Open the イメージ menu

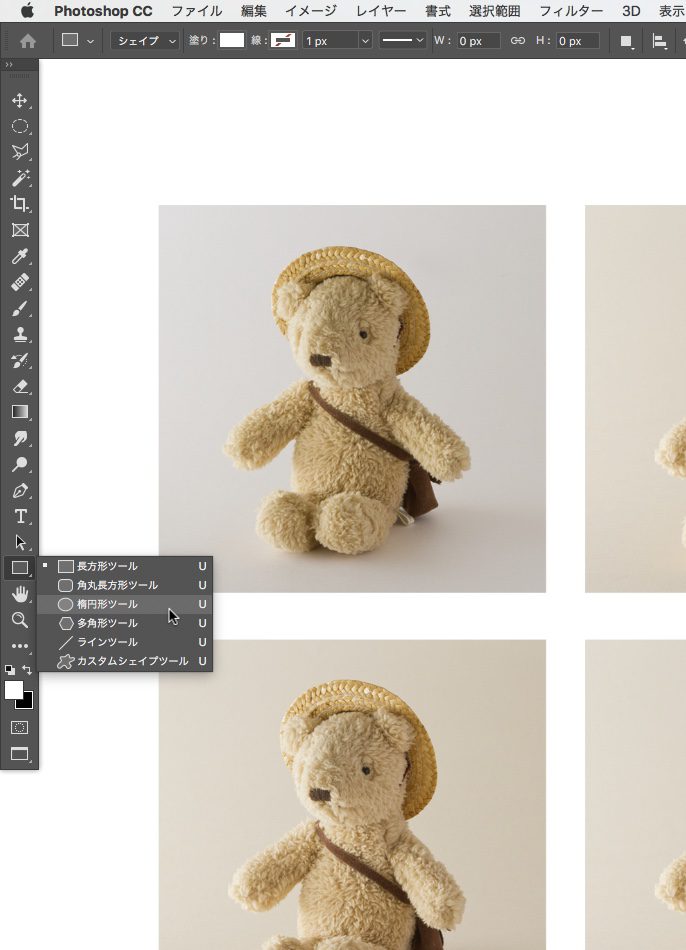pos(311,11)
